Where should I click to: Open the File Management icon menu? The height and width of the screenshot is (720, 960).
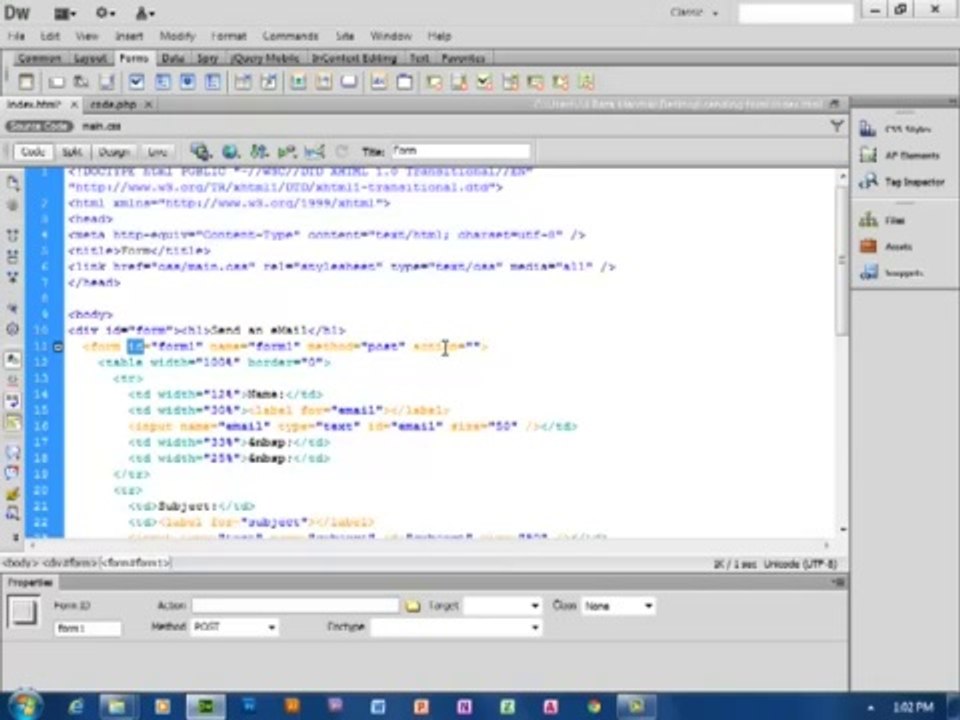[x=259, y=151]
